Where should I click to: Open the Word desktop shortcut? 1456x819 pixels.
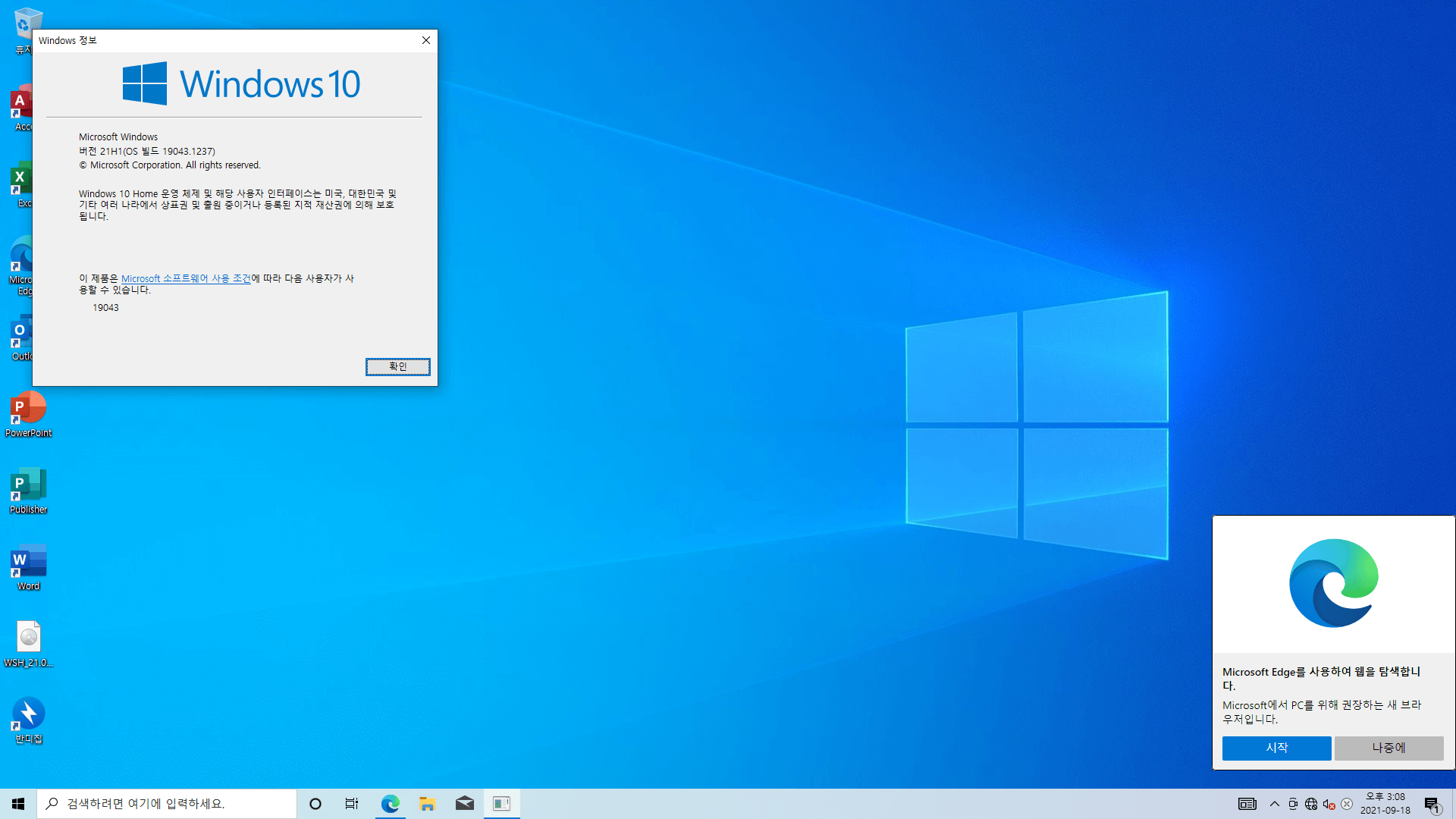tap(29, 567)
